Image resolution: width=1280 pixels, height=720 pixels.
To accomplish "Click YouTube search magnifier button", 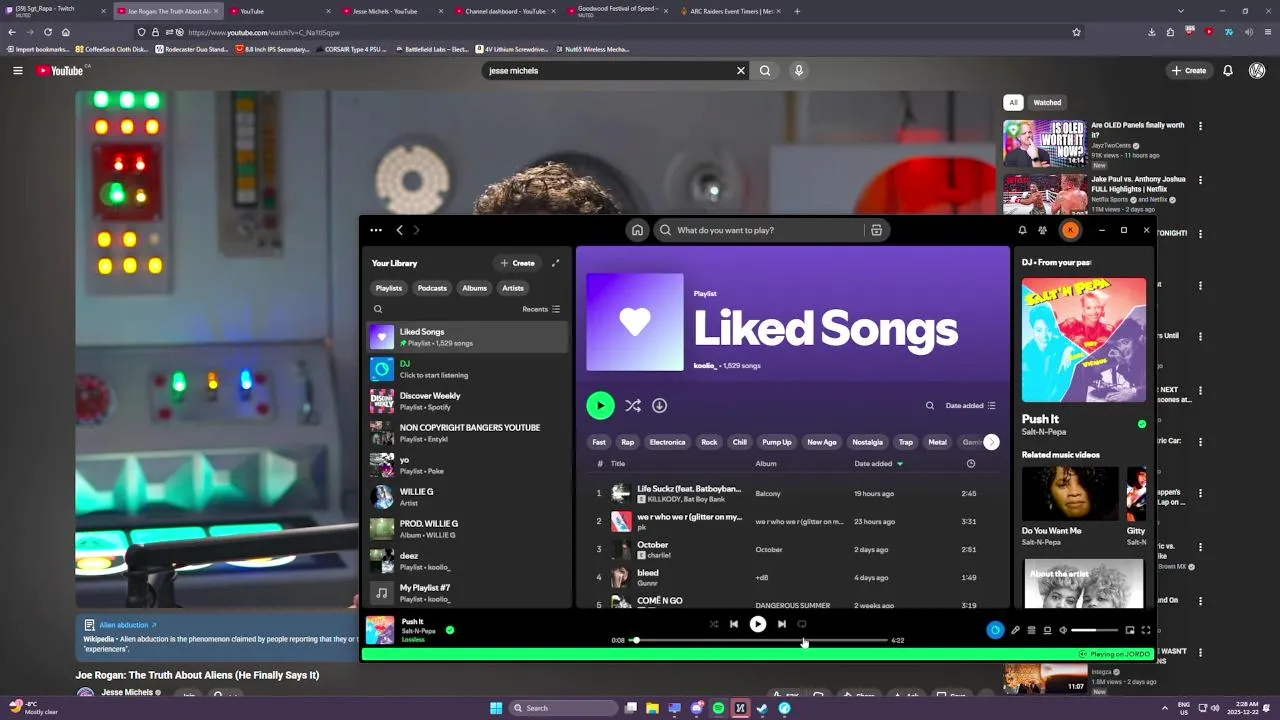I will pyautogui.click(x=765, y=71).
